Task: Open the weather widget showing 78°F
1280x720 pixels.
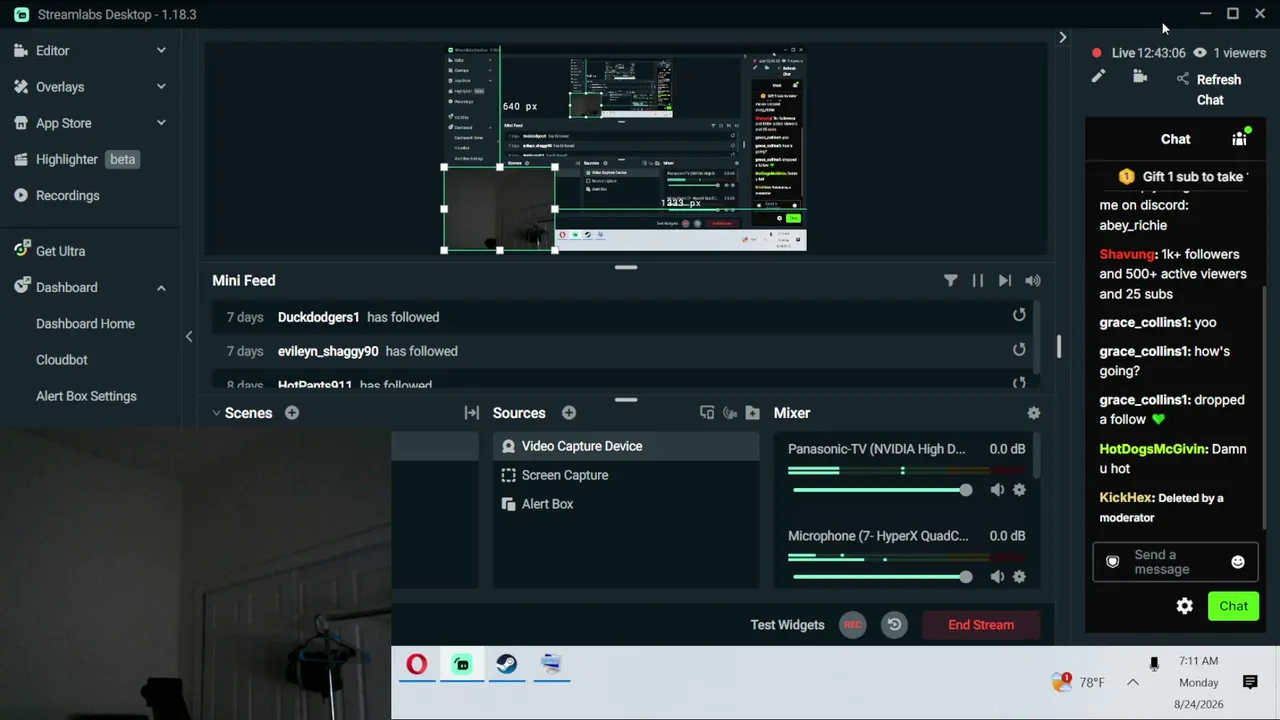Action: (x=1078, y=682)
